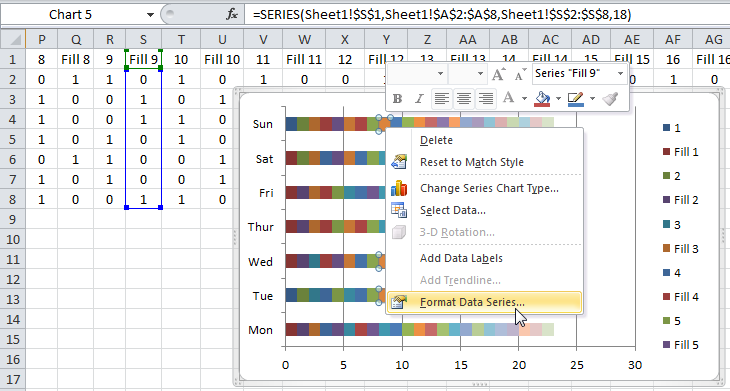Click the Align Left icon
730x391 pixels.
coord(442,98)
